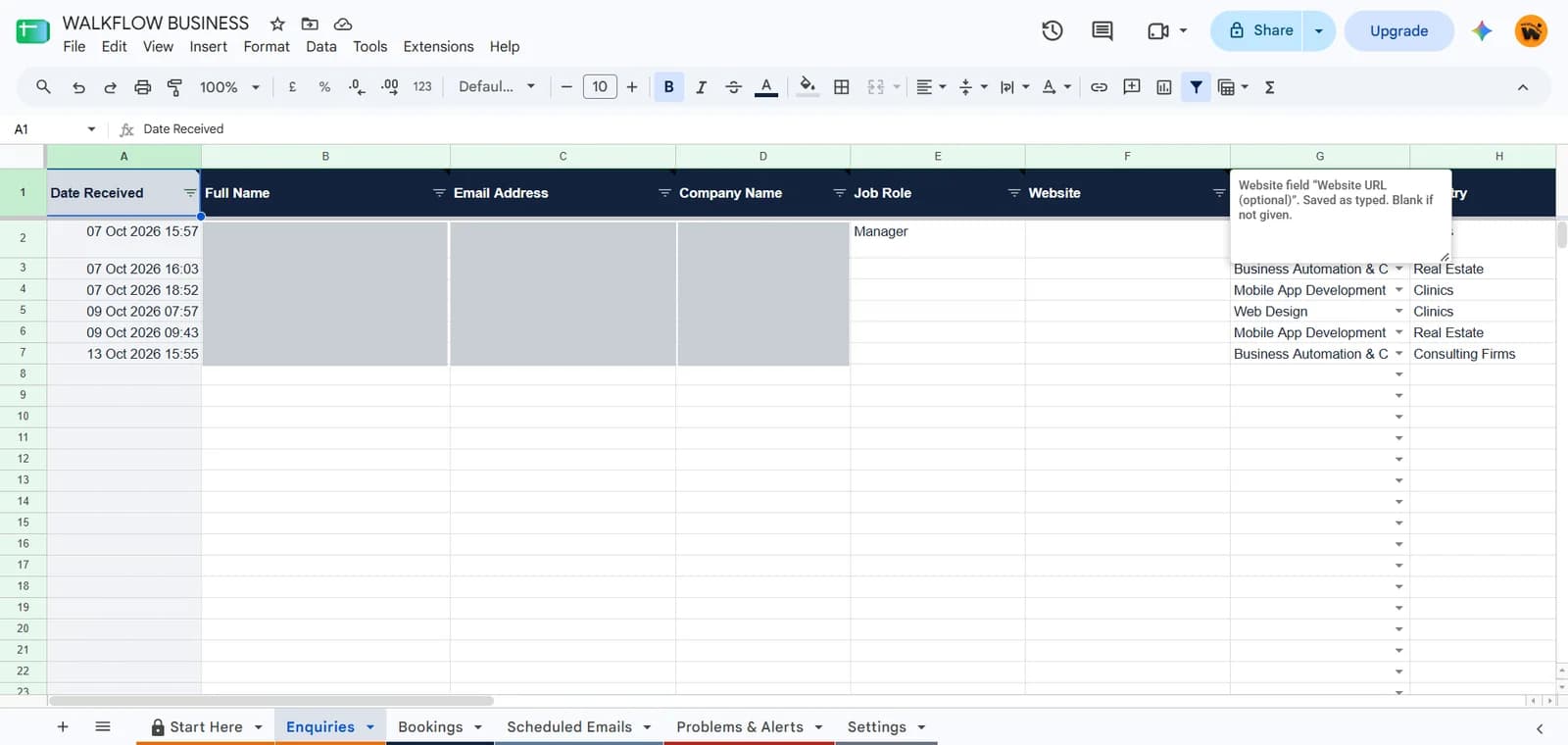Toggle italic formatting

point(702,87)
